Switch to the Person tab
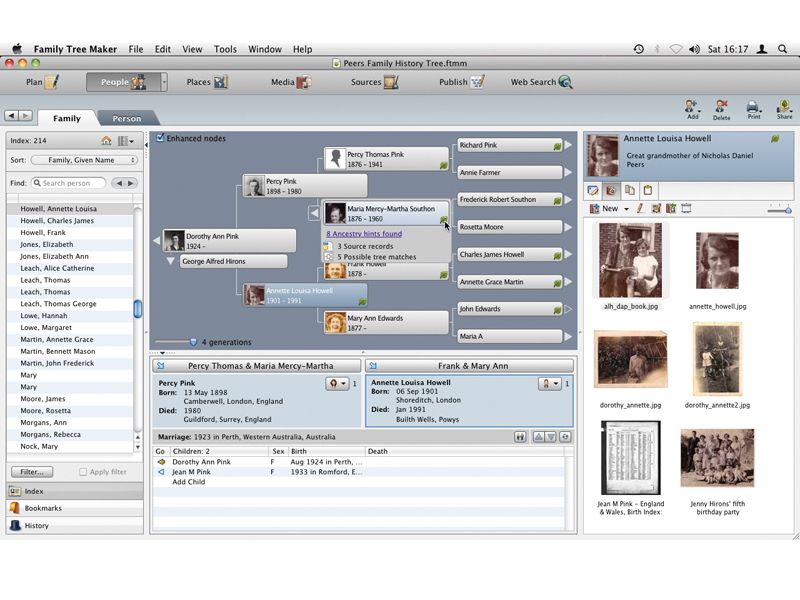 (126, 118)
